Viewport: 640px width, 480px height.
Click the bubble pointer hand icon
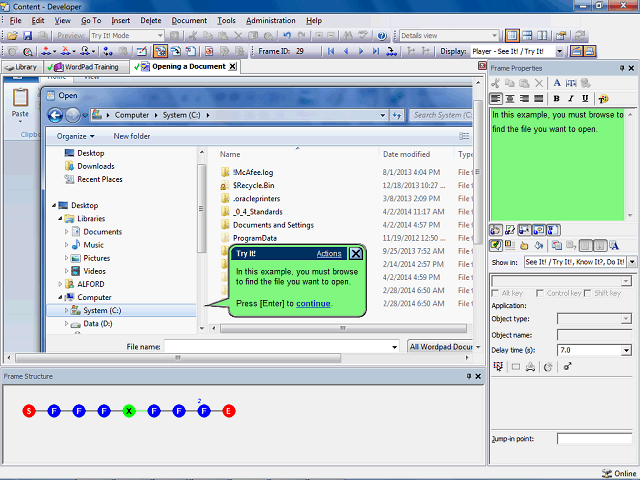[x=524, y=245]
